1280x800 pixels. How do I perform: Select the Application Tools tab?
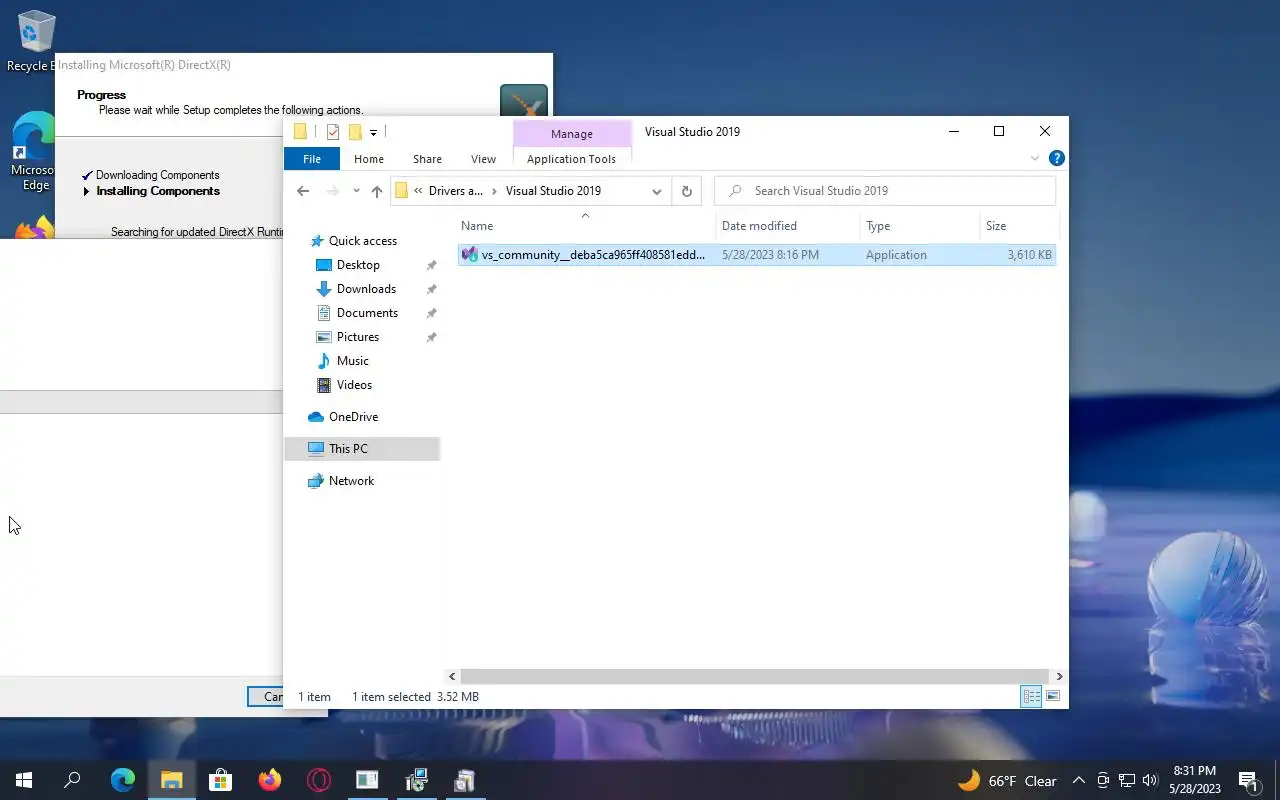pos(571,159)
